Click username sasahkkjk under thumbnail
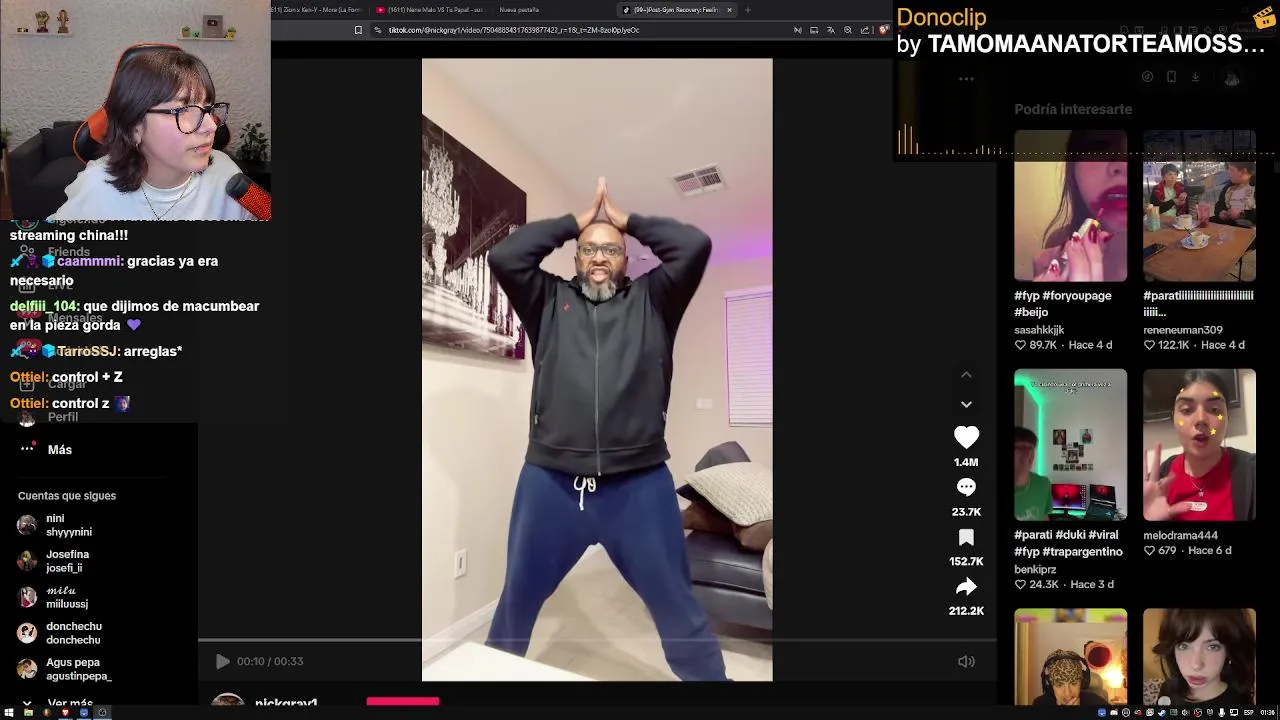1280x720 pixels. click(1039, 330)
